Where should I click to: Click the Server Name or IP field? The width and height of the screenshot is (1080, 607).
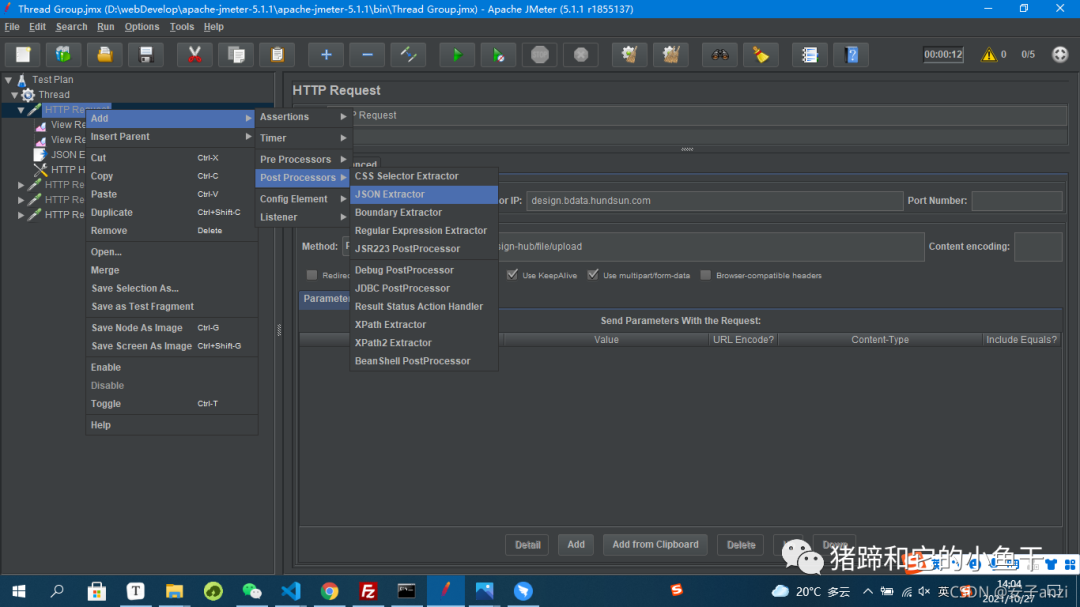click(x=714, y=200)
